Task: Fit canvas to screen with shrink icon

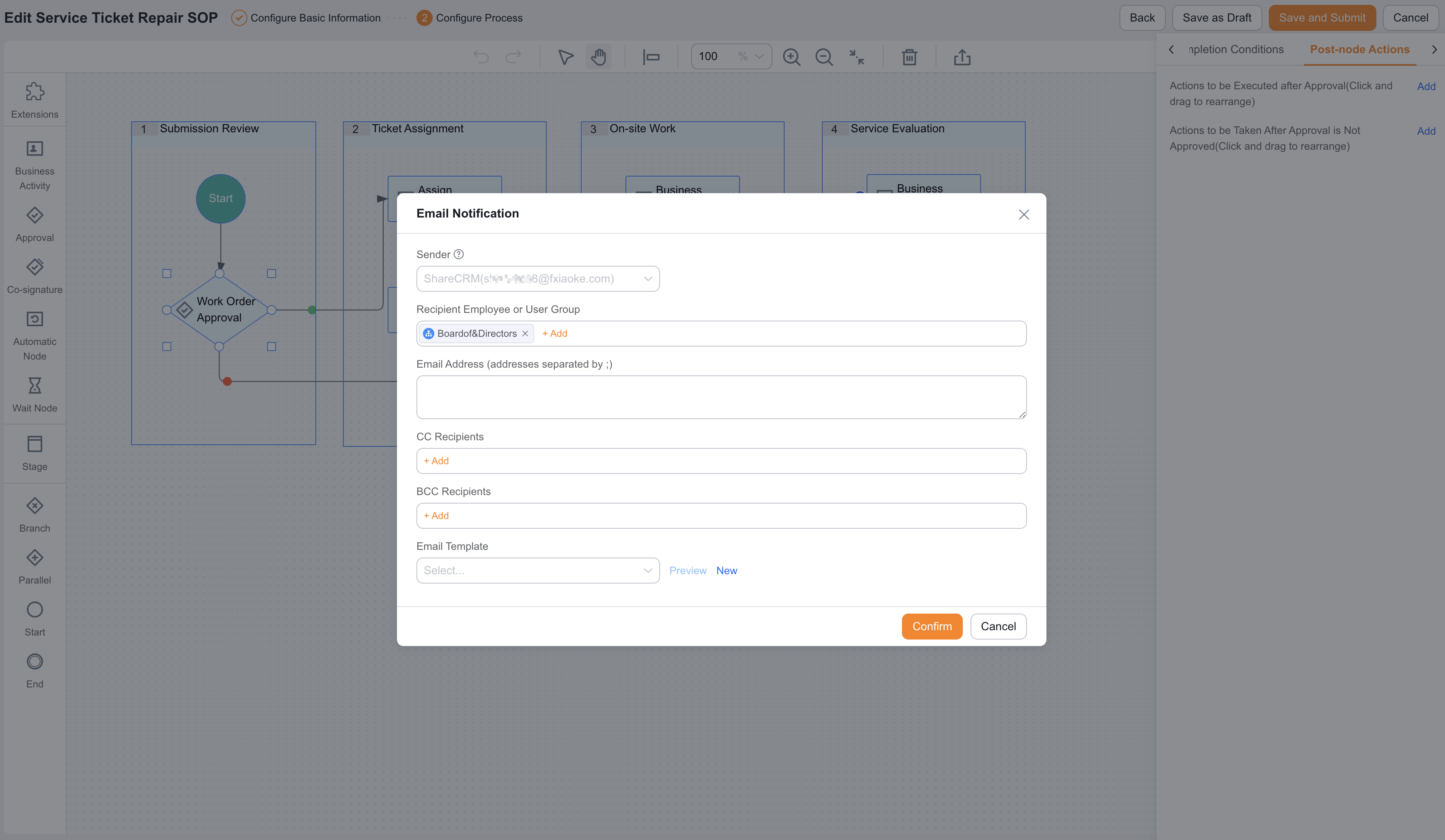Action: [857, 57]
